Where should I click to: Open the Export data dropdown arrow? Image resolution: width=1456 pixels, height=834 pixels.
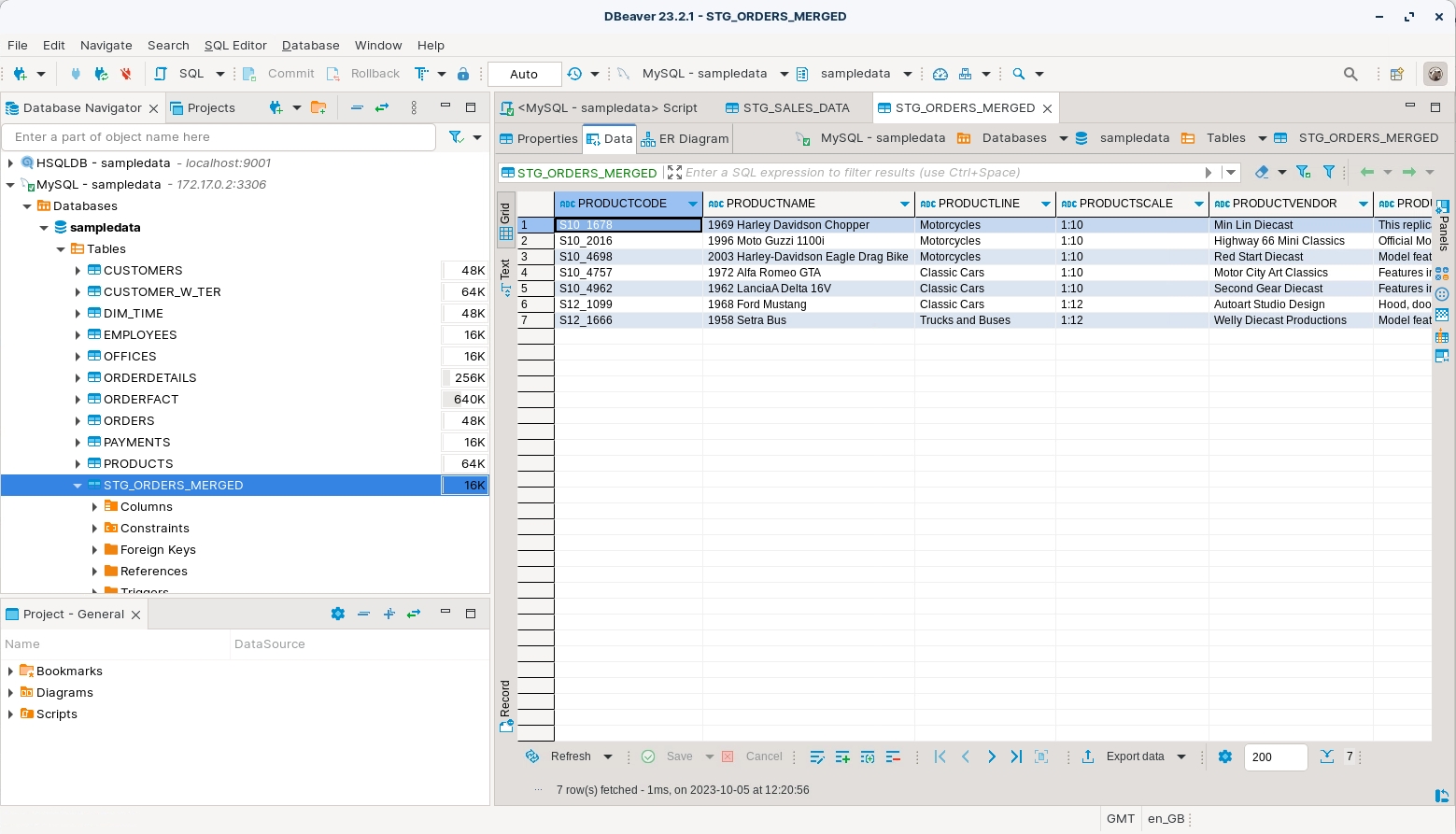point(1181,756)
